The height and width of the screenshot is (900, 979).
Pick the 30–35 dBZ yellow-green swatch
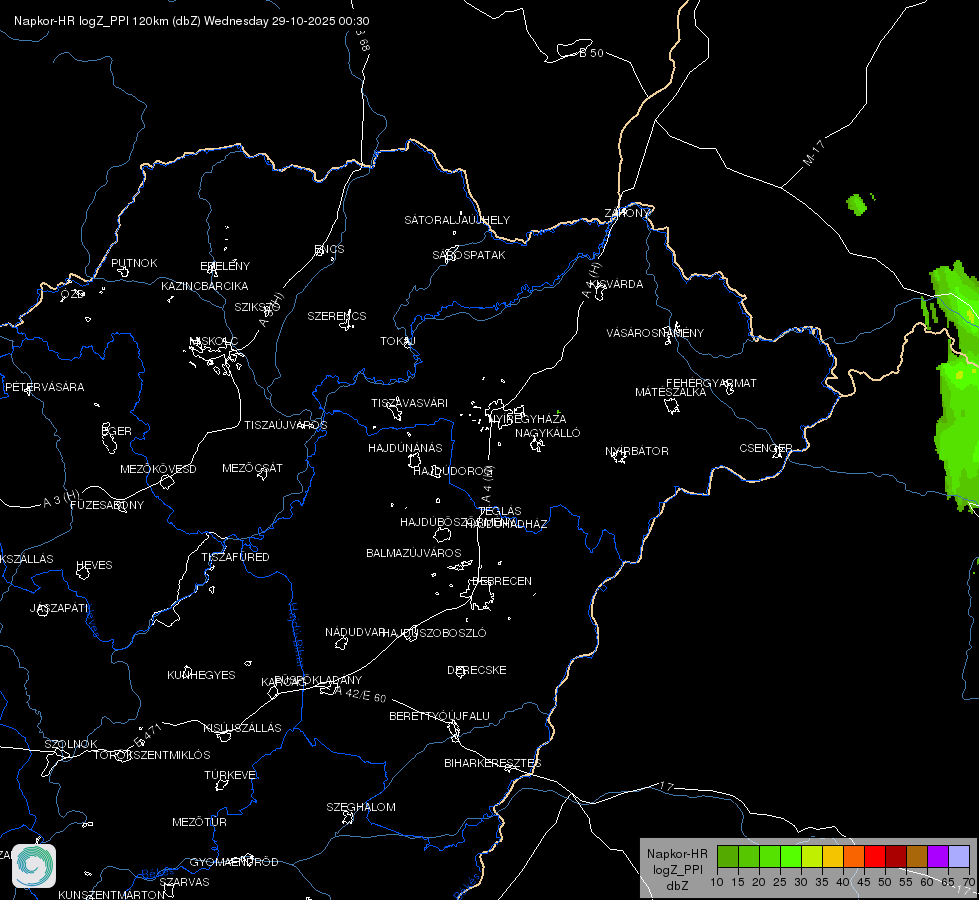(812, 857)
